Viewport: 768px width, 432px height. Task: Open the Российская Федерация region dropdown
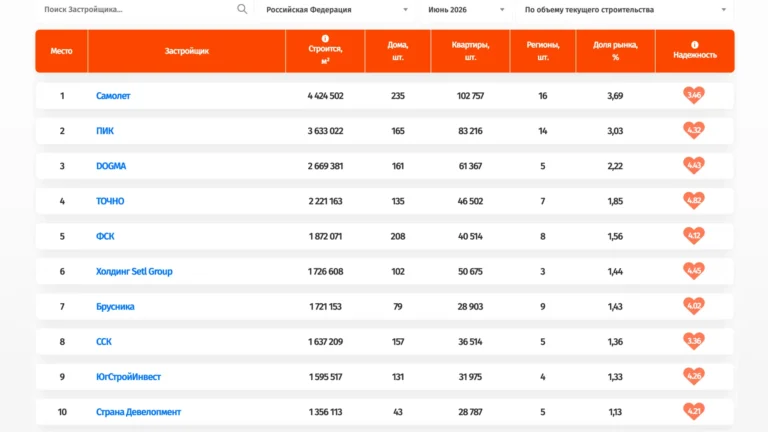[x=336, y=10]
